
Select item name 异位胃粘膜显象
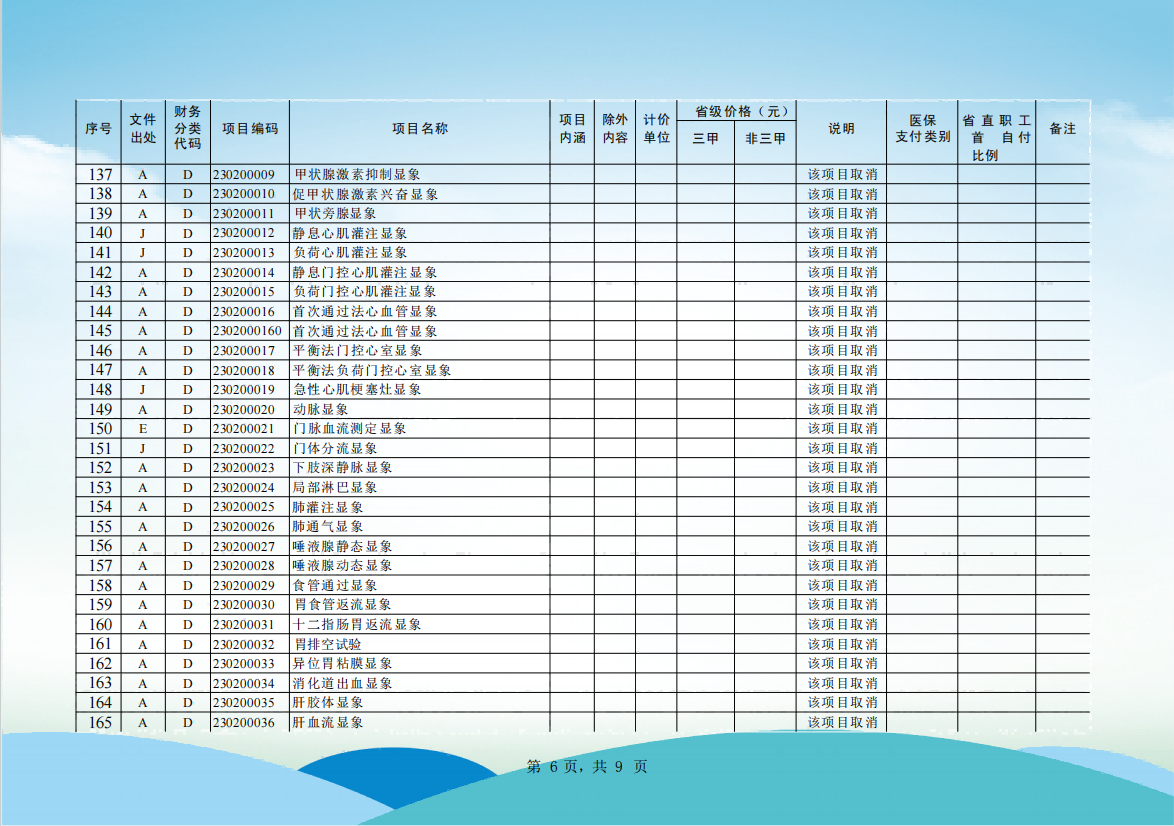342,663
